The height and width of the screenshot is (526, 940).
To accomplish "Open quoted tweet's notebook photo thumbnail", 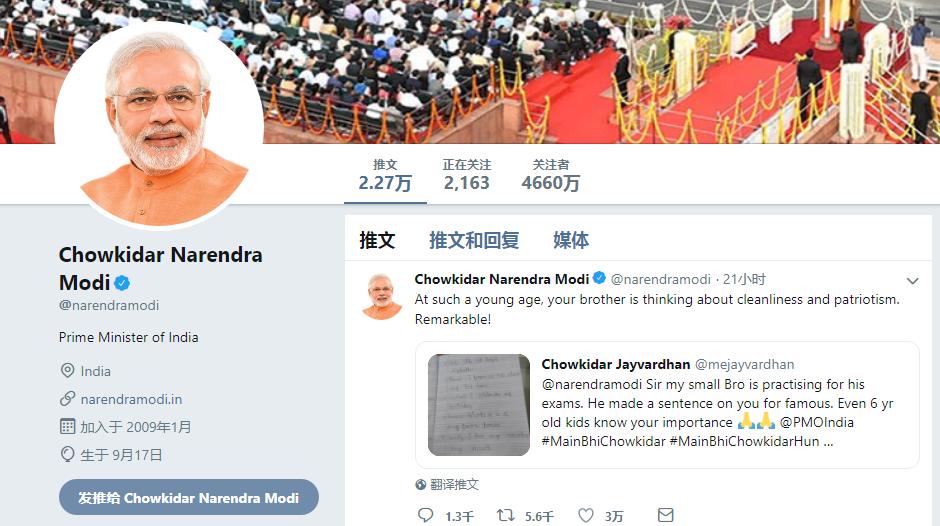I will coord(479,405).
